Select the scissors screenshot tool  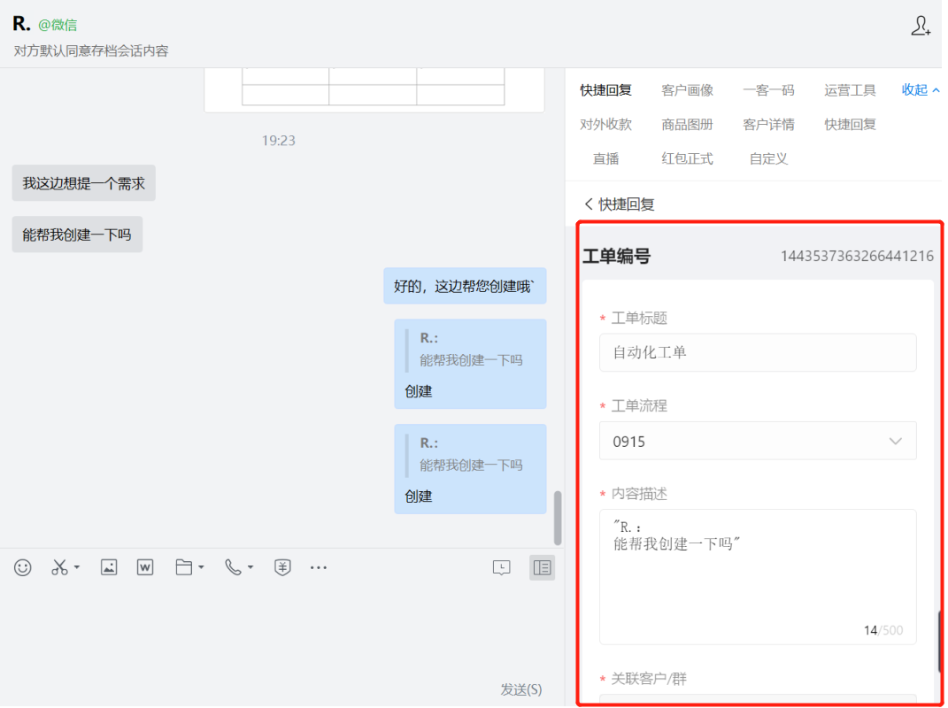(59, 567)
